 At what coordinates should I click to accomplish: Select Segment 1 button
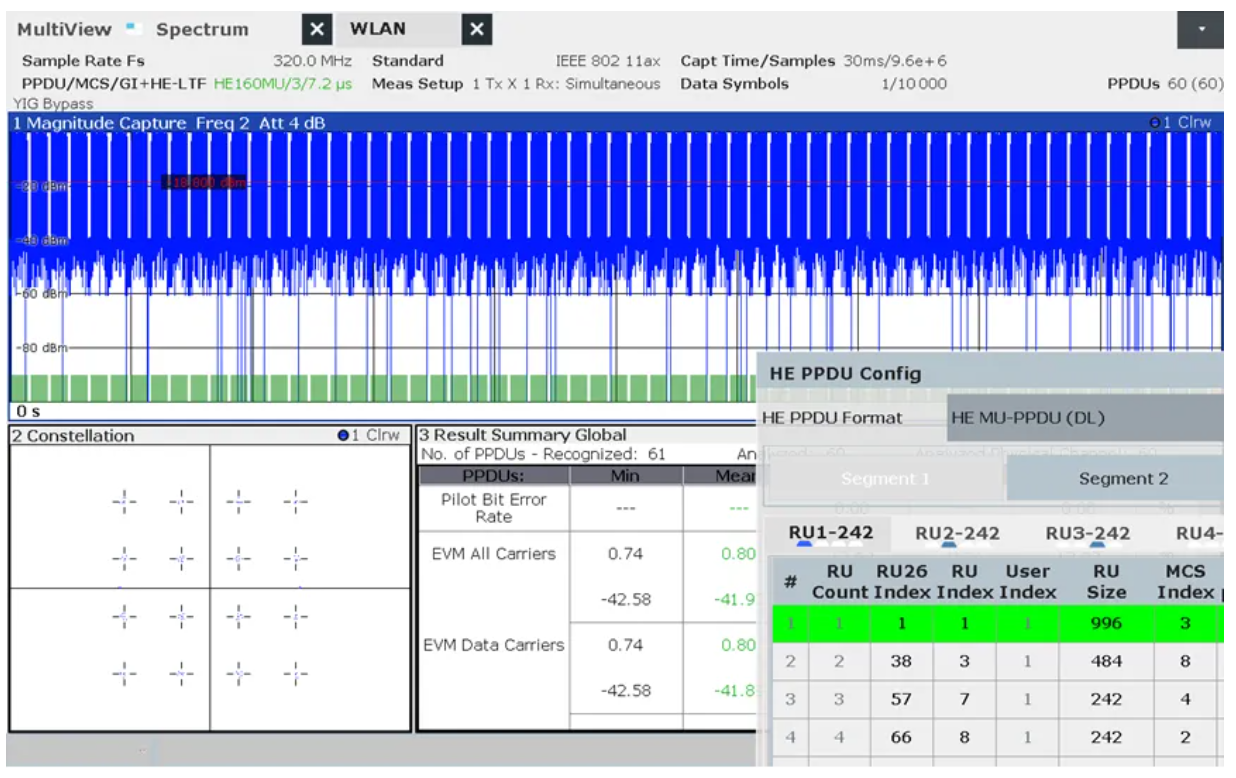(x=885, y=479)
